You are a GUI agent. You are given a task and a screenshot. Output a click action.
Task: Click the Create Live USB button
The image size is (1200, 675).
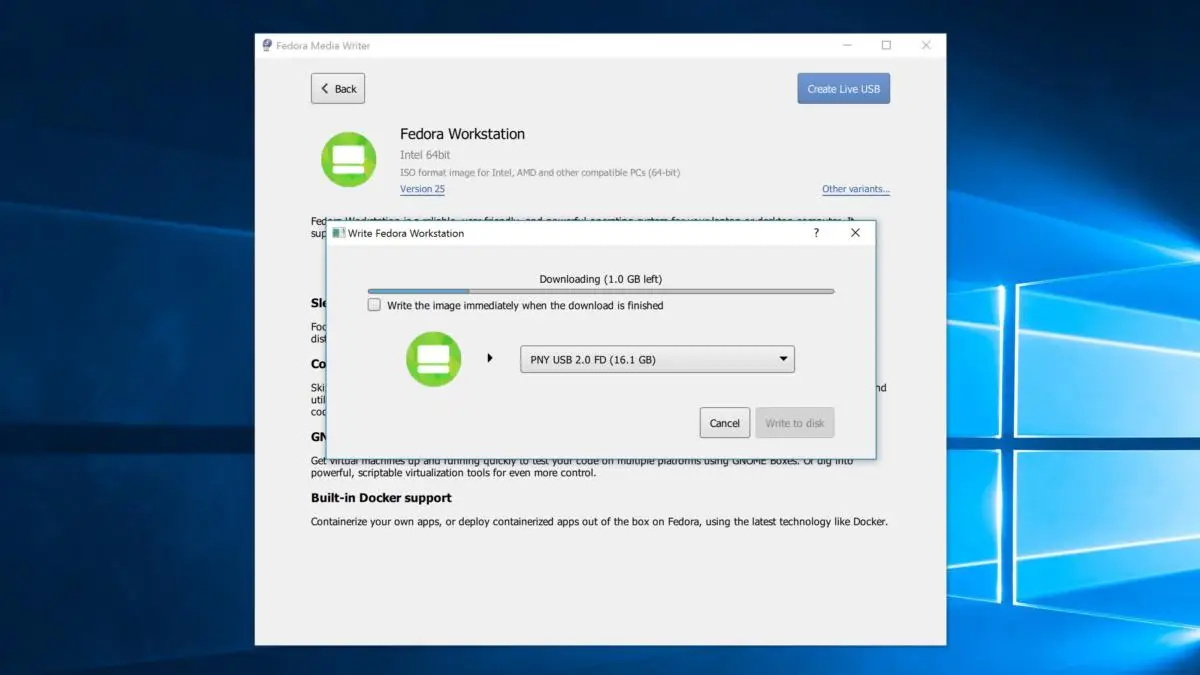point(843,89)
